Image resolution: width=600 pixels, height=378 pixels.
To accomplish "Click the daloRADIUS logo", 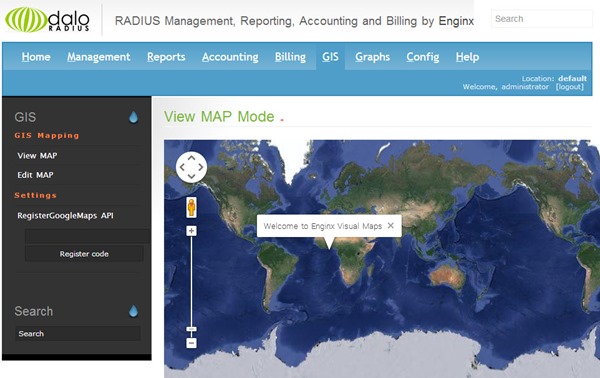I will (x=47, y=20).
